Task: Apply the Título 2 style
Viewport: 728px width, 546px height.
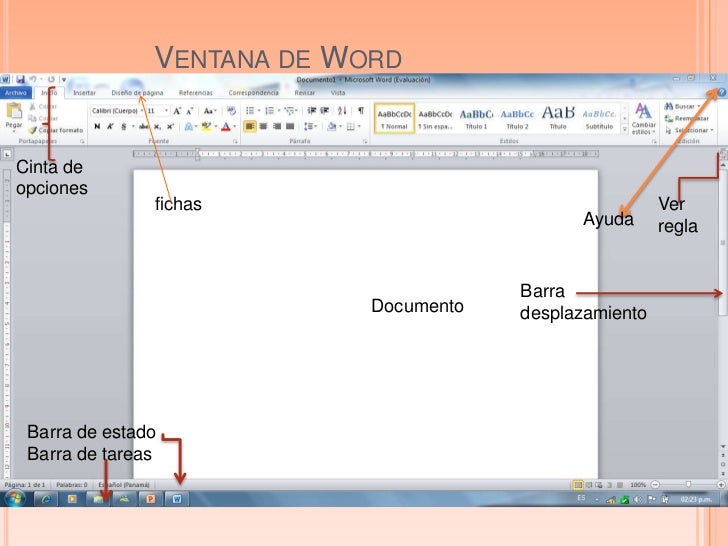Action: [x=517, y=119]
